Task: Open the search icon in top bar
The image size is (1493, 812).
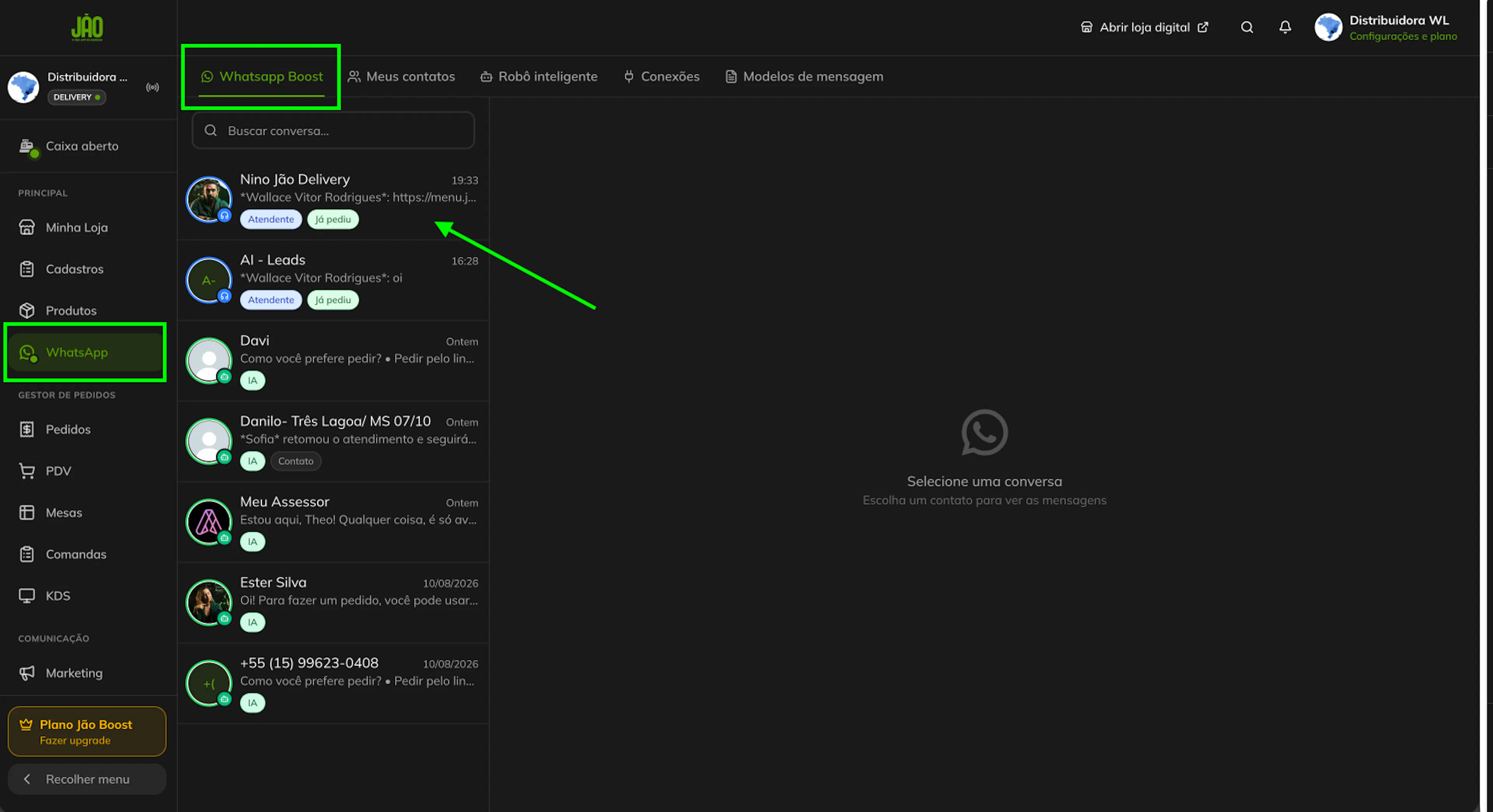Action: (x=1246, y=27)
